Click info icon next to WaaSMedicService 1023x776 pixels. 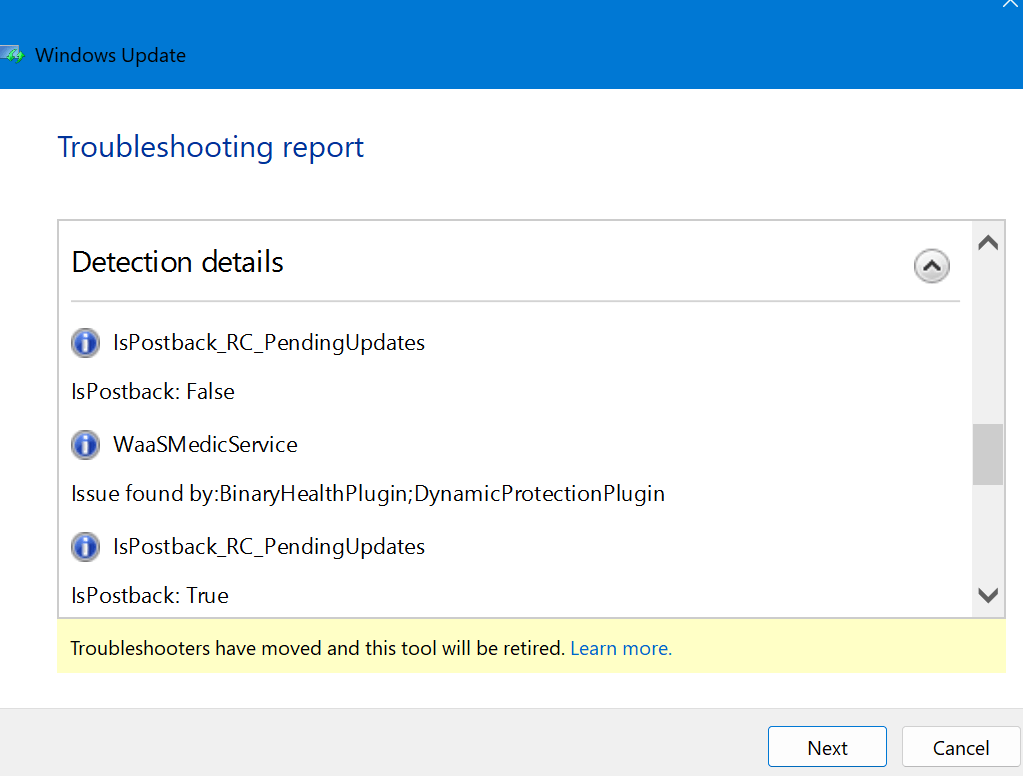85,445
